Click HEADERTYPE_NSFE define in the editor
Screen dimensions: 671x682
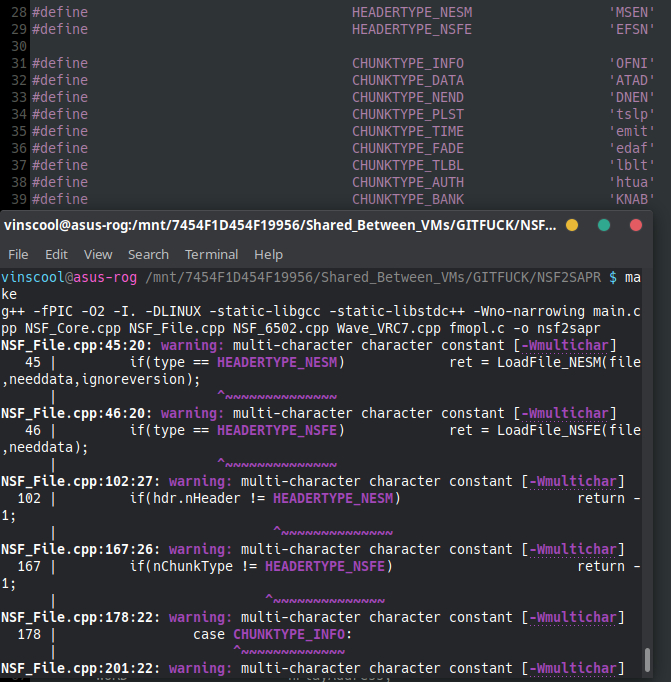coord(412,29)
